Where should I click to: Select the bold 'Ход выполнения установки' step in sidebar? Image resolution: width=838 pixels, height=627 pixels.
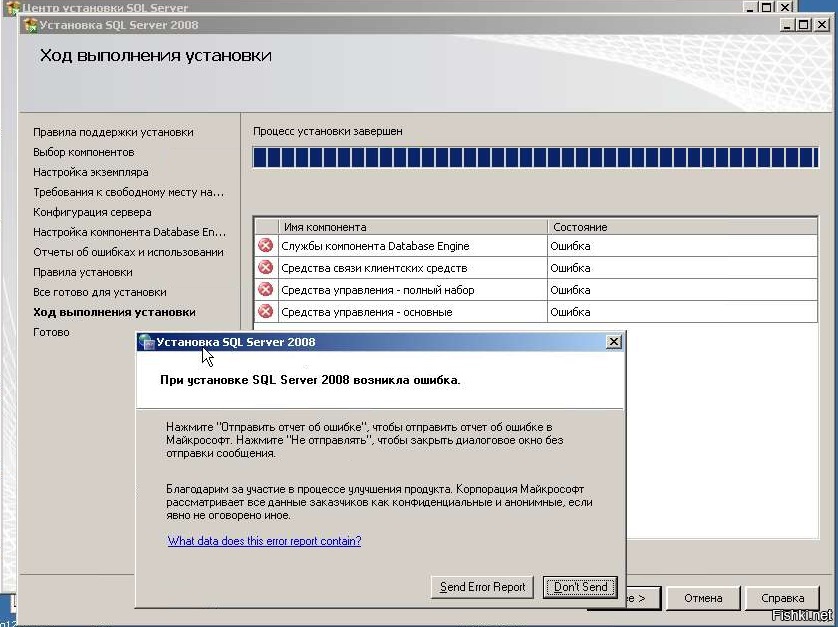(114, 312)
